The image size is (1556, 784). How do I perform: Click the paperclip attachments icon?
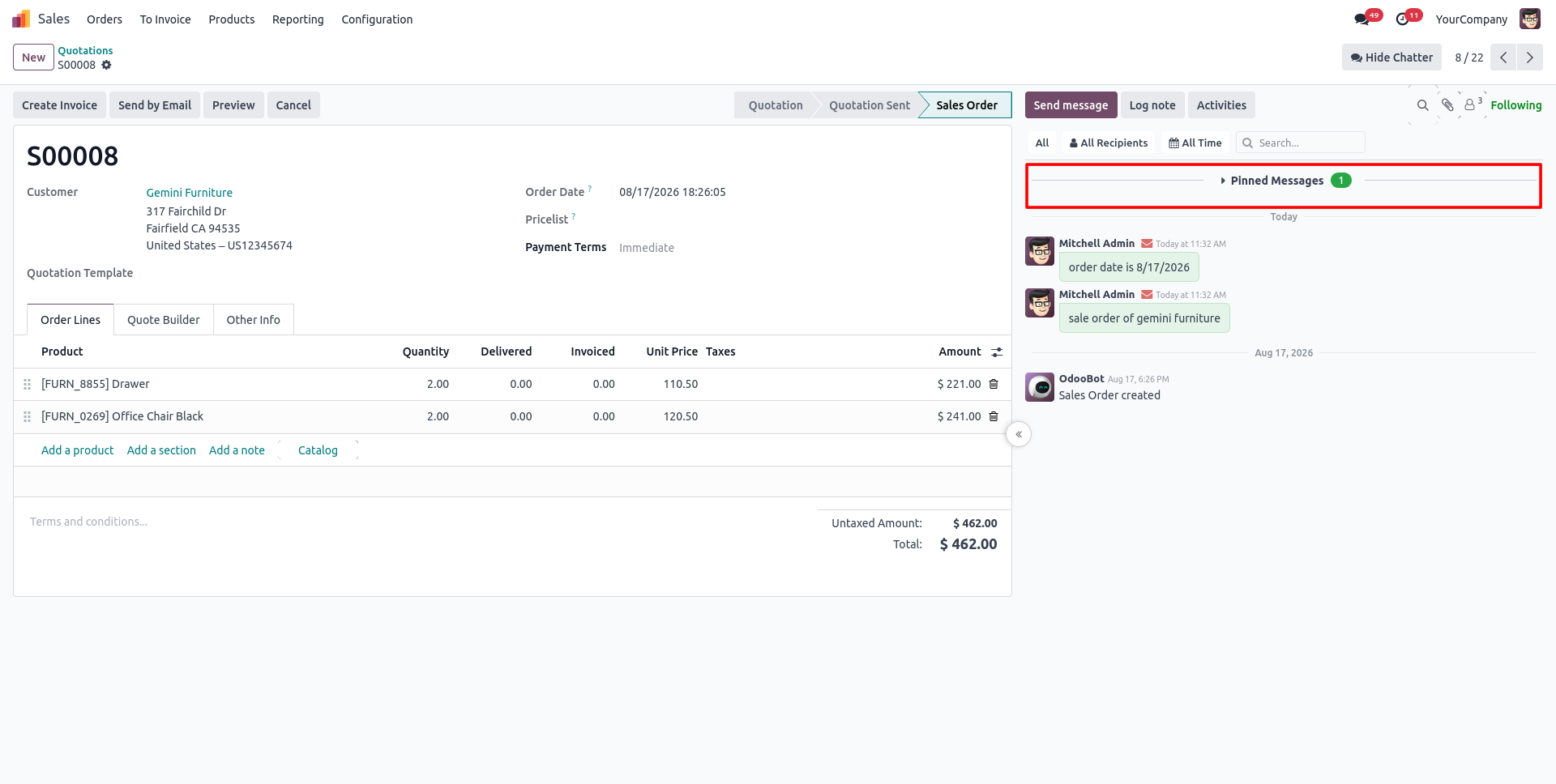click(x=1447, y=105)
